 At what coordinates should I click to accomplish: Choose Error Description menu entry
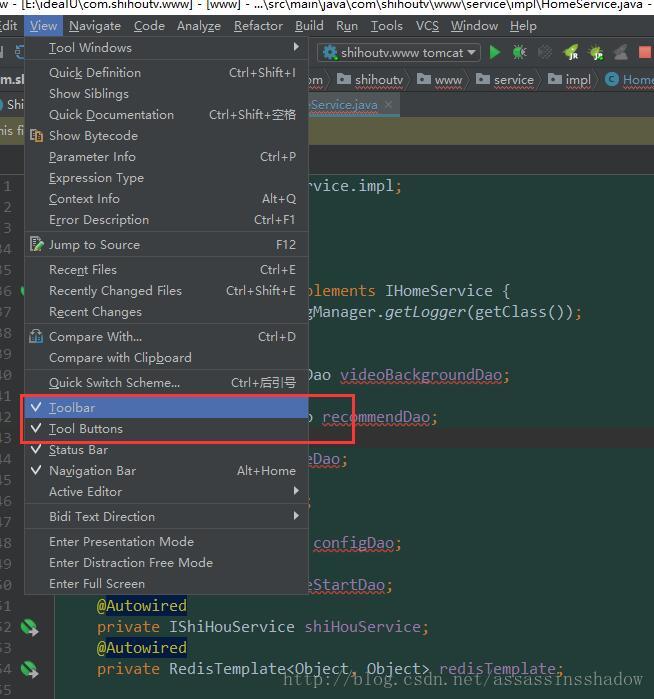coord(167,219)
